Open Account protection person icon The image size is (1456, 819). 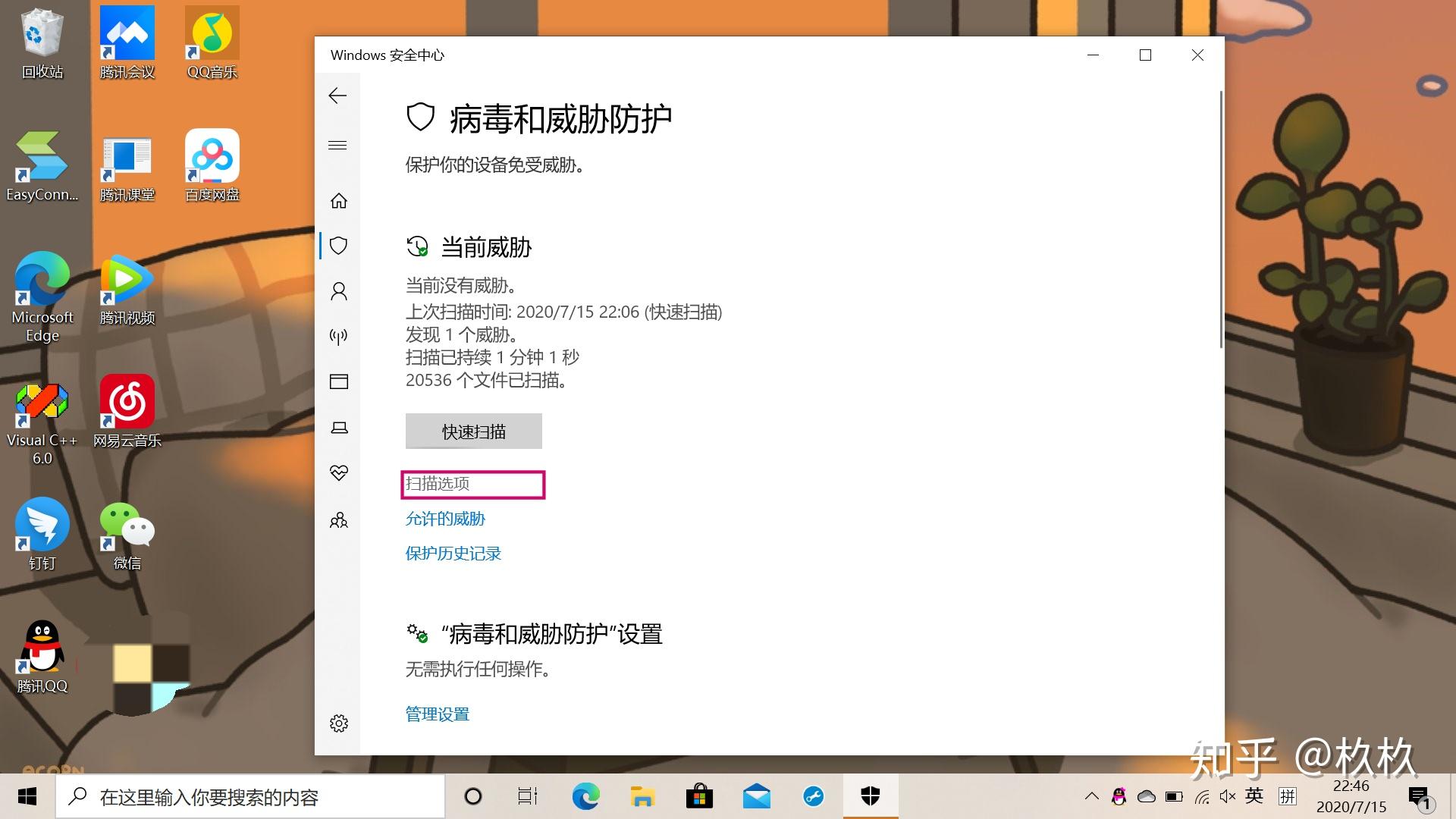338,291
